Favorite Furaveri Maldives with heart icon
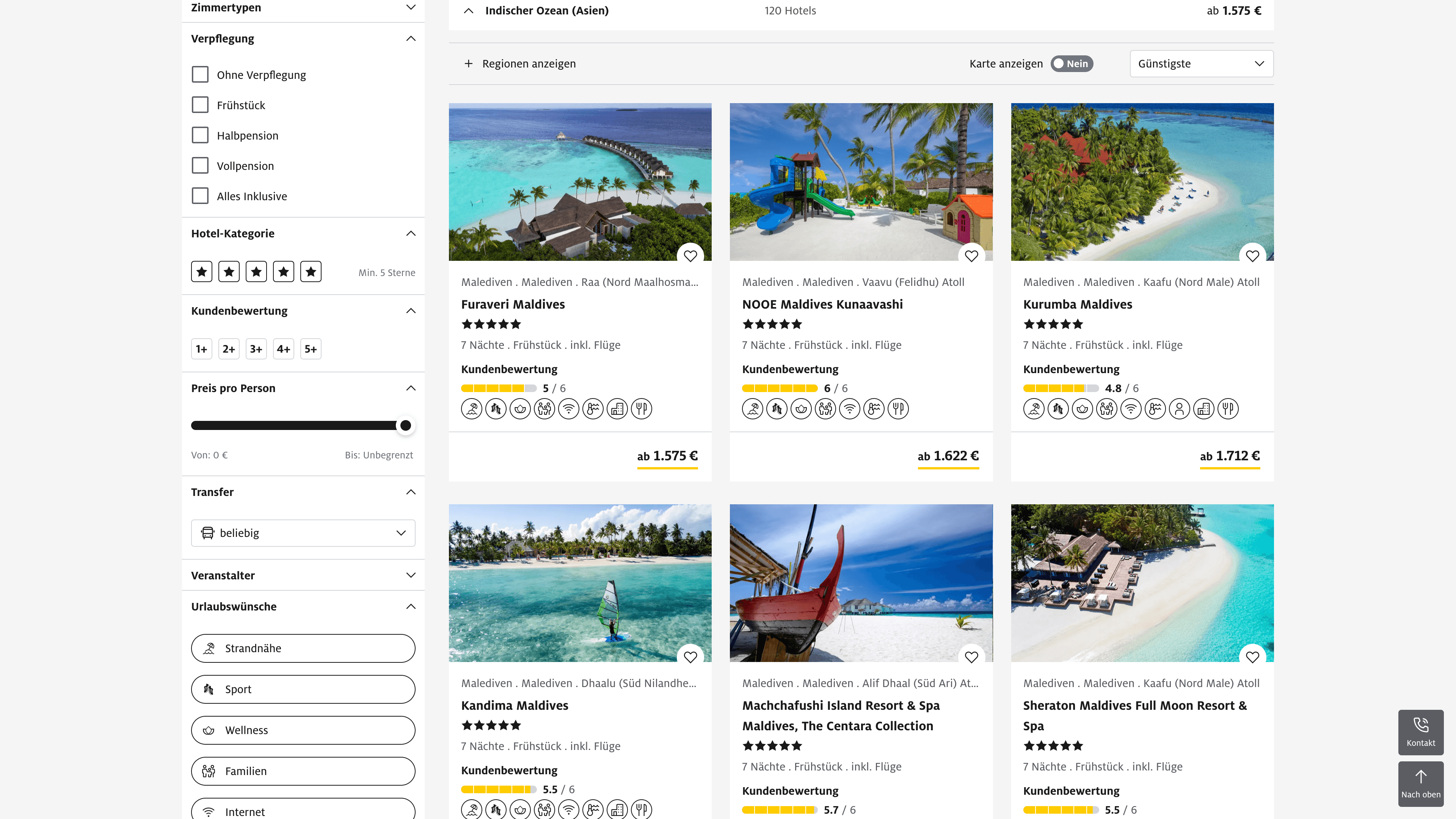 [x=690, y=256]
